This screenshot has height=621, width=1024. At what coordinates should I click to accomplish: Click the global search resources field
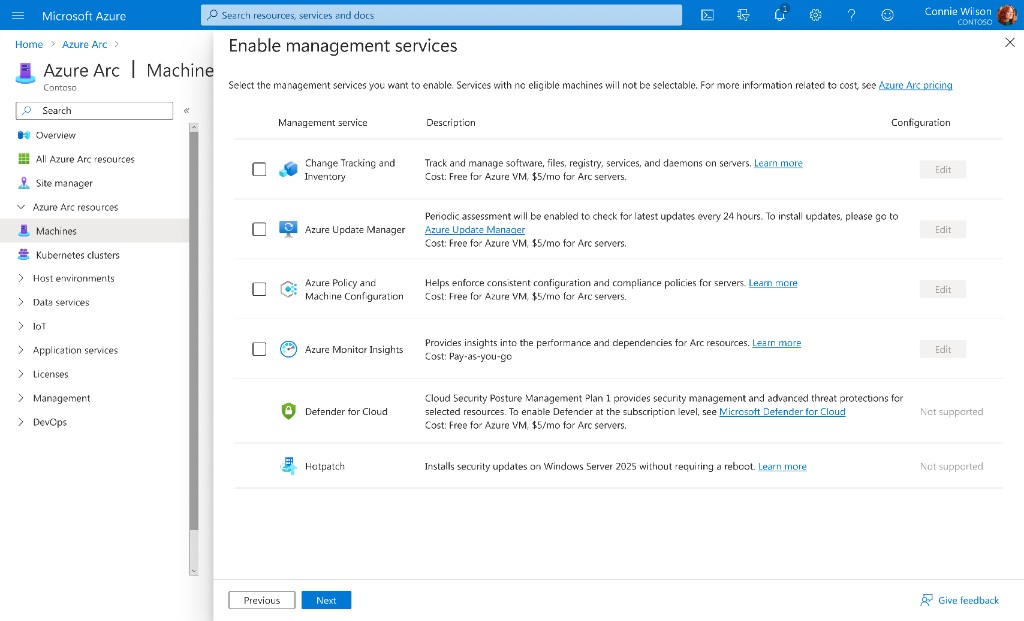tap(440, 15)
